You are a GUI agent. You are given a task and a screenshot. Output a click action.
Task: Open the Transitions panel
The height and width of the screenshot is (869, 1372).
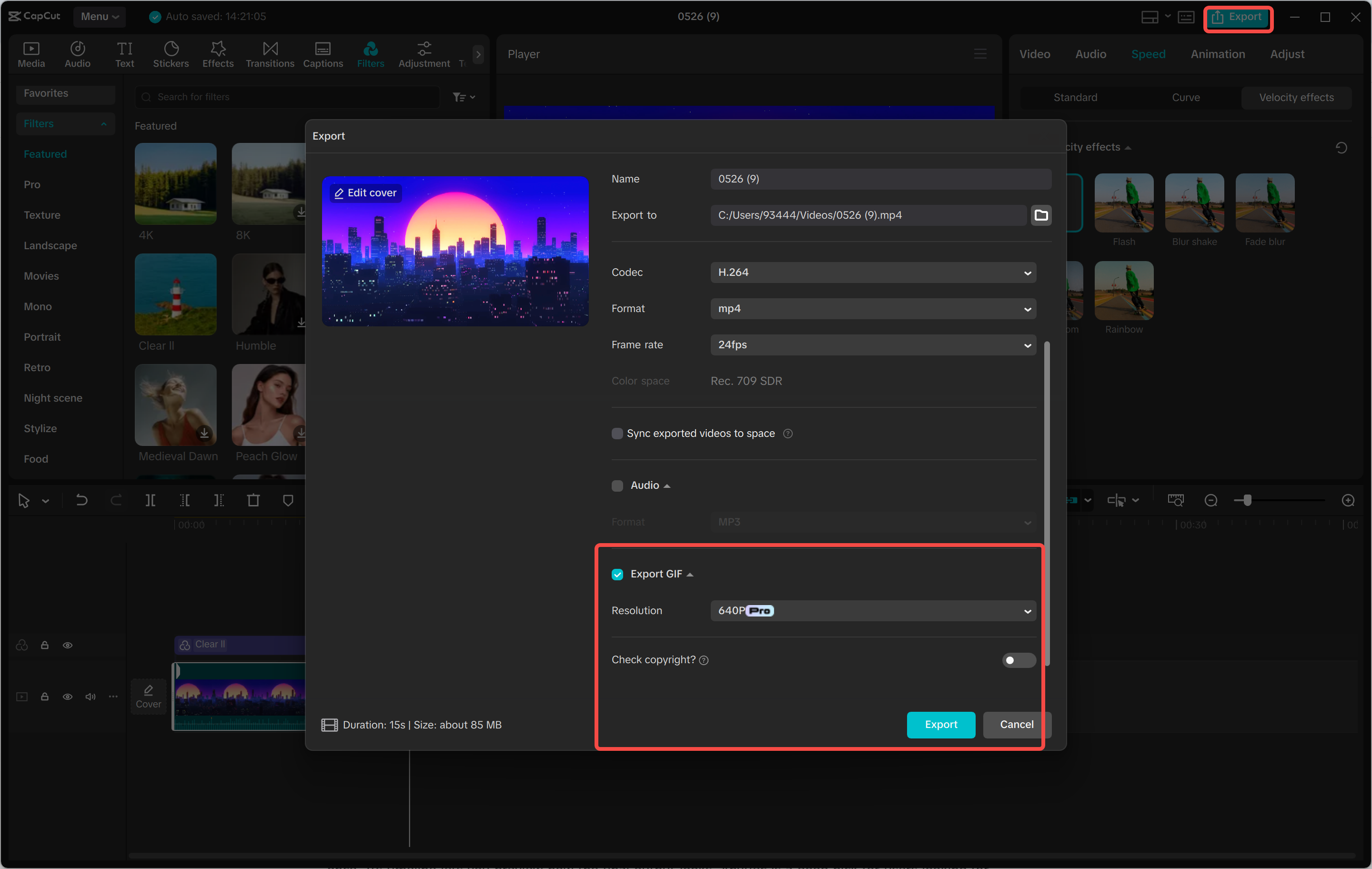270,55
